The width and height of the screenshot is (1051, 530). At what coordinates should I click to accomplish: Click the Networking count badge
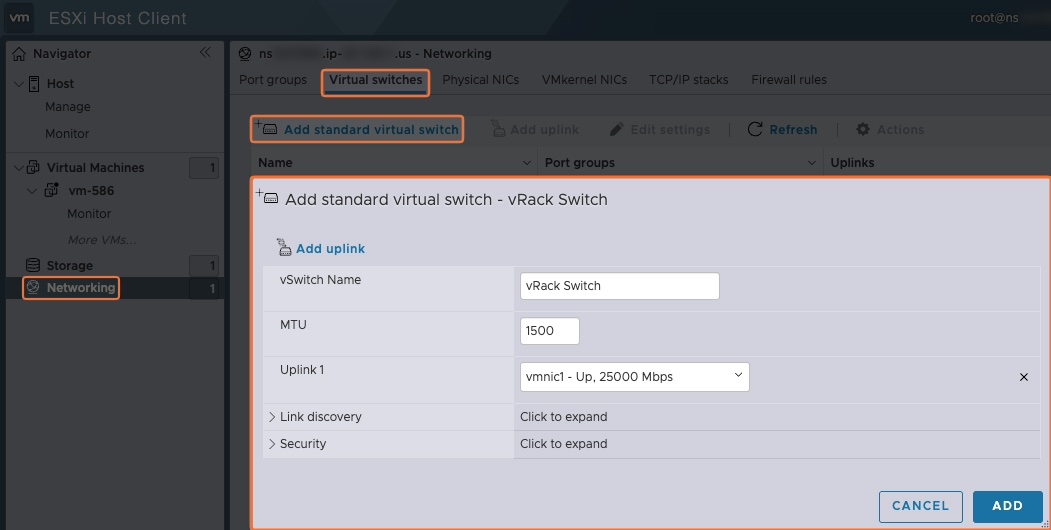point(204,289)
